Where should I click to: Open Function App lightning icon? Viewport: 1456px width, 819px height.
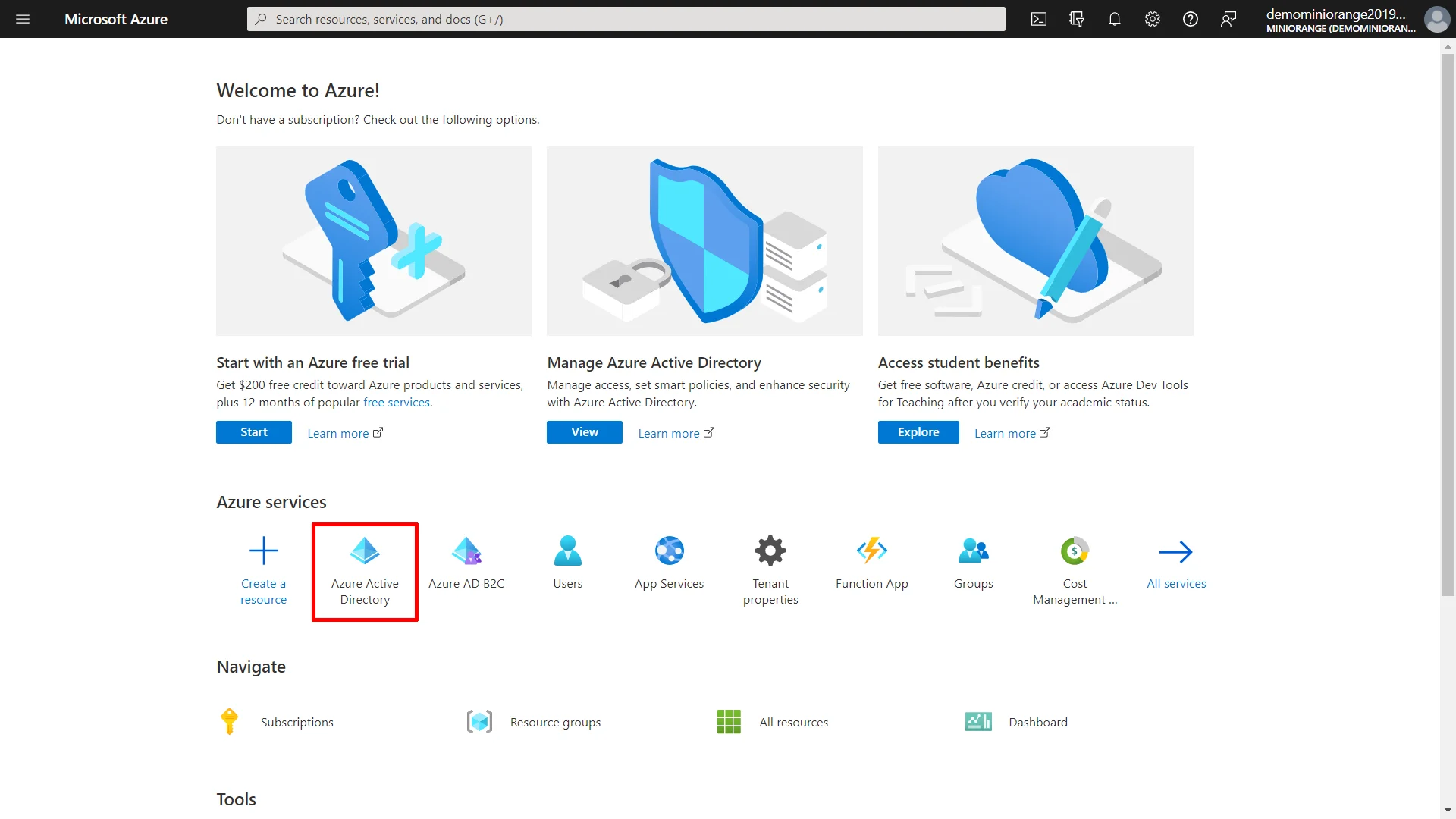tap(872, 551)
